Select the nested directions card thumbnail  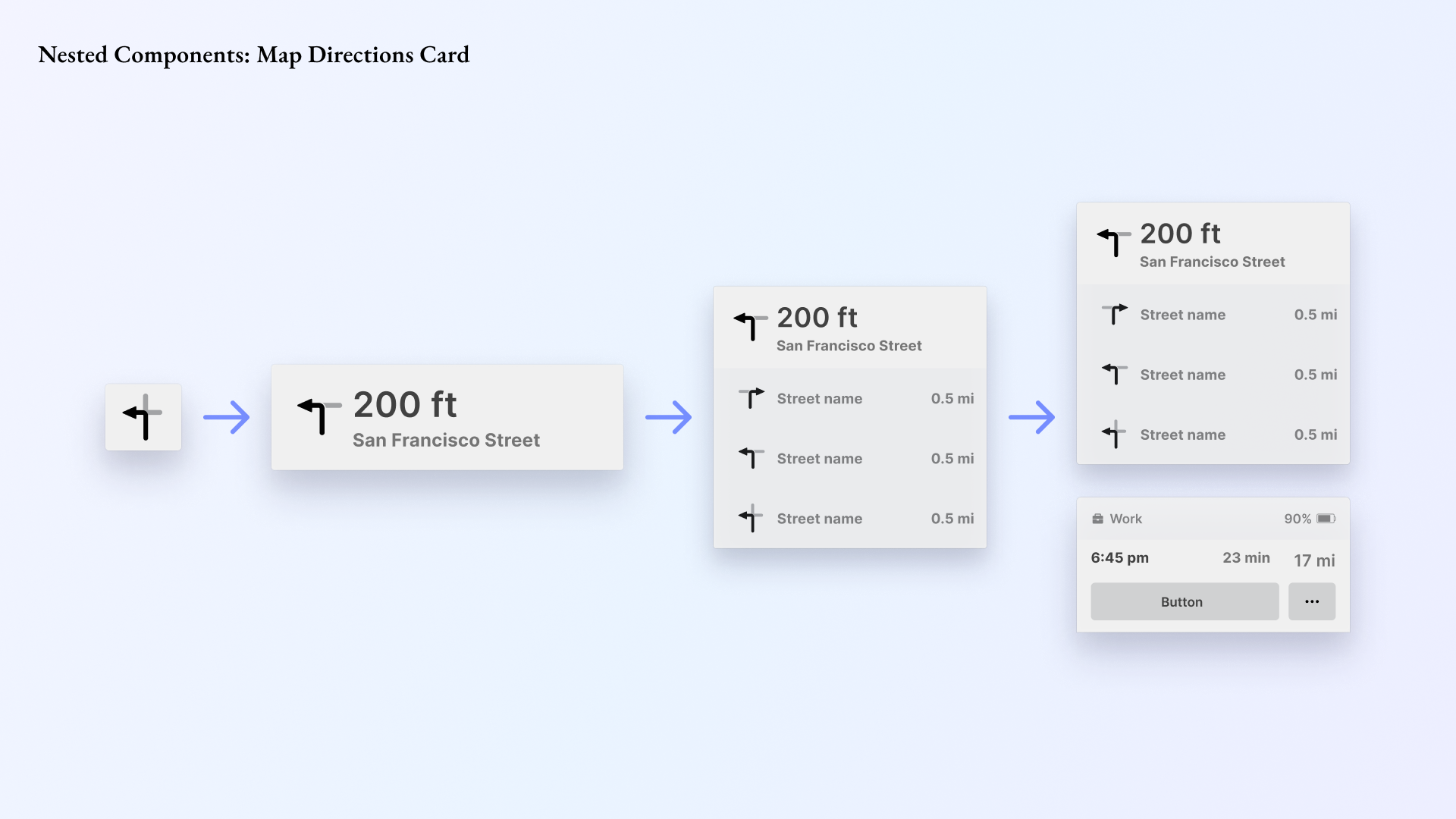[x=143, y=416]
